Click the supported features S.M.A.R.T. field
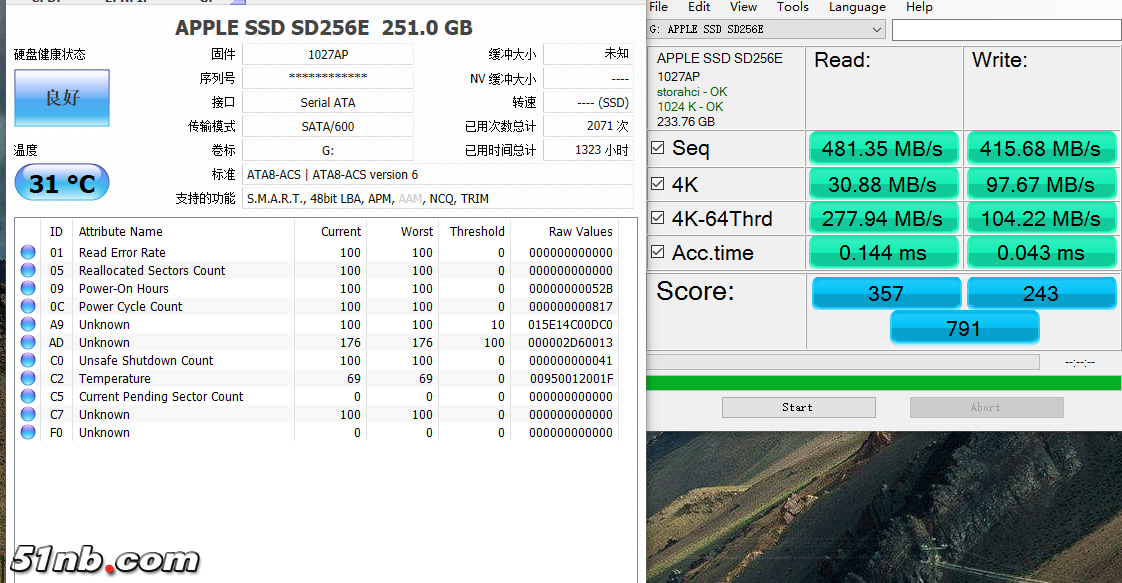Screen dimensions: 1122x583 pos(438,199)
